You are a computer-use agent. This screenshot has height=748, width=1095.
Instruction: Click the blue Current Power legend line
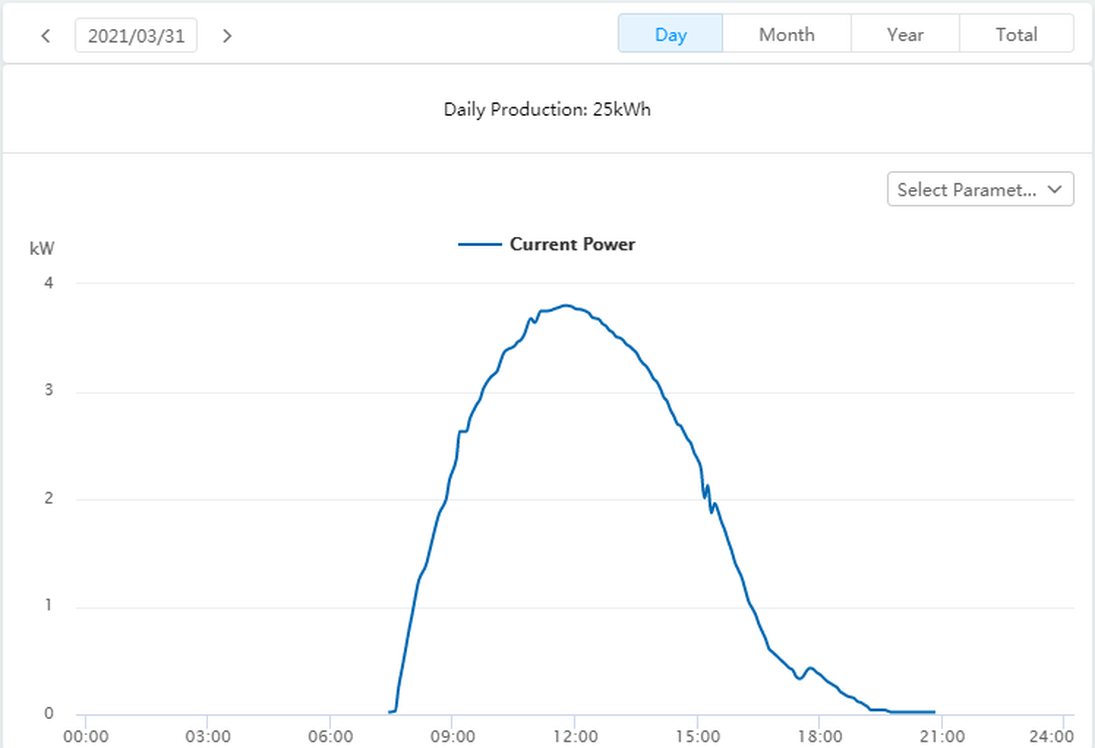(480, 244)
